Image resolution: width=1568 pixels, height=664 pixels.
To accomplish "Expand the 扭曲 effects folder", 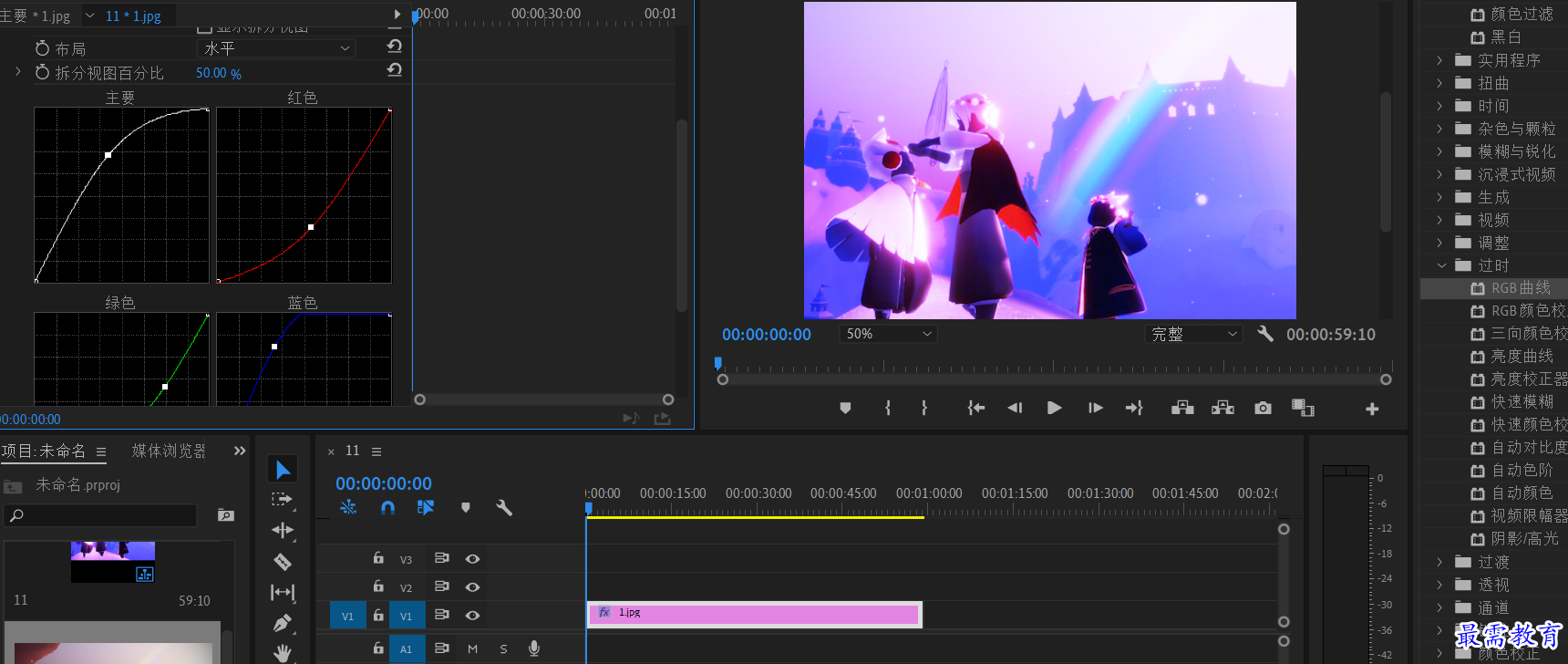I will click(x=1439, y=83).
